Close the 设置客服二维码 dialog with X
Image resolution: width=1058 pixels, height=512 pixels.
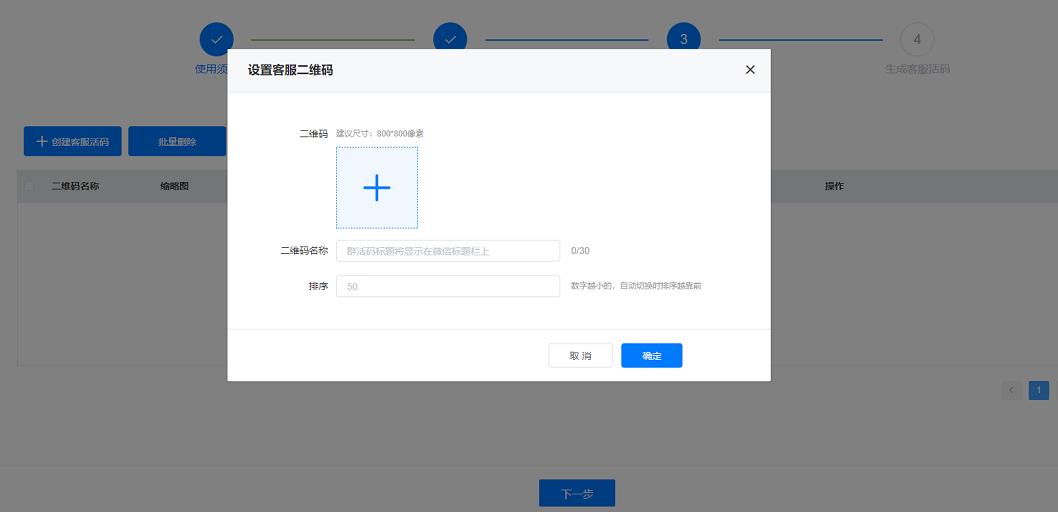pos(750,69)
